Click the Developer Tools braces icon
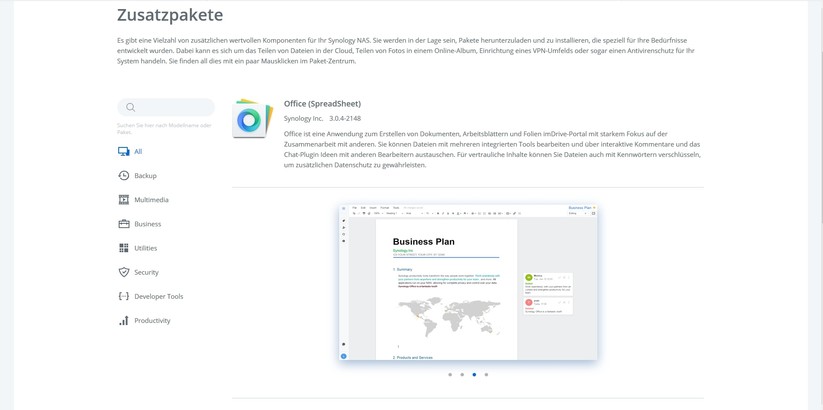Viewport: 823px width, 410px height. tap(123, 297)
